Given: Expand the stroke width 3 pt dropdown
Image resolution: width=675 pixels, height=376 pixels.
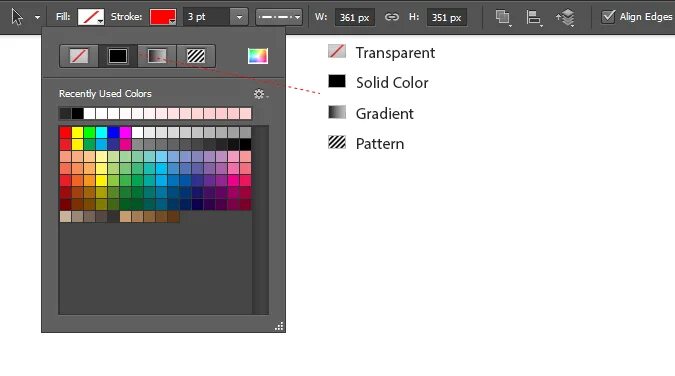Looking at the screenshot, I should point(239,17).
